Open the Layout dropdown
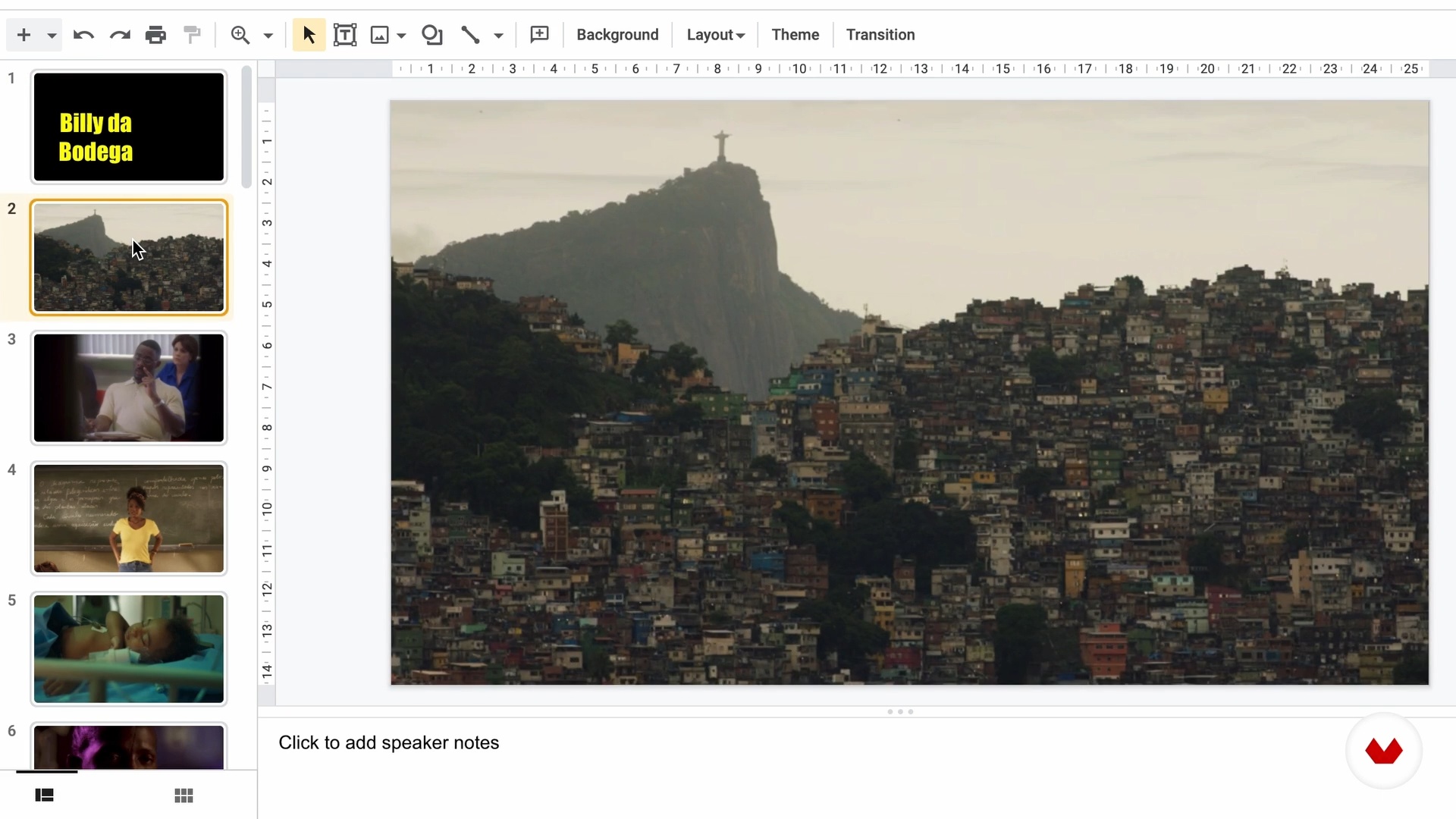Viewport: 1456px width, 819px height. (715, 35)
